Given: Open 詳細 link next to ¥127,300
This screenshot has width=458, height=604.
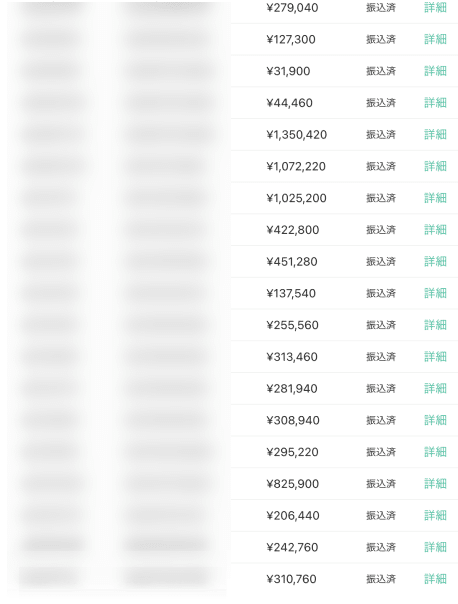Looking at the screenshot, I should point(435,39).
